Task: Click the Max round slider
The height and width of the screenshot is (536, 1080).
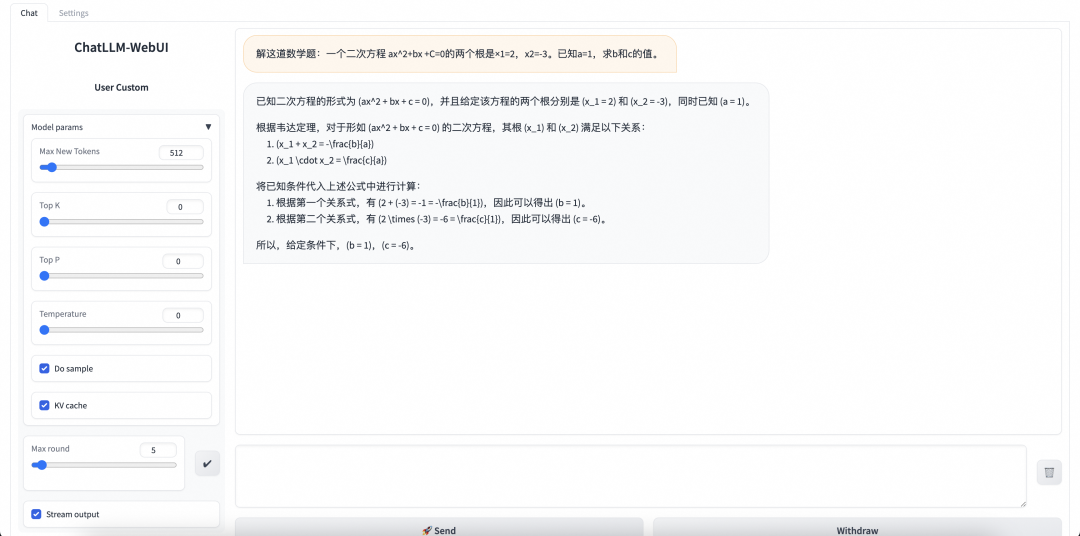Action: [104, 465]
